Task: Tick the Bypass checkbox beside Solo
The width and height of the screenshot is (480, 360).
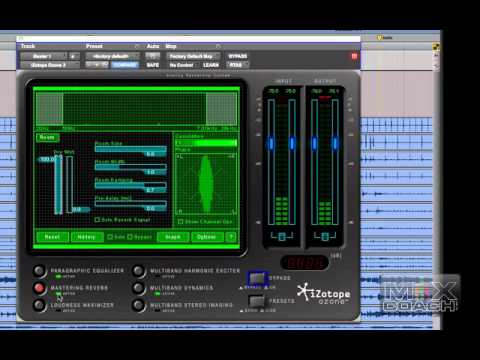Action: [x=130, y=237]
